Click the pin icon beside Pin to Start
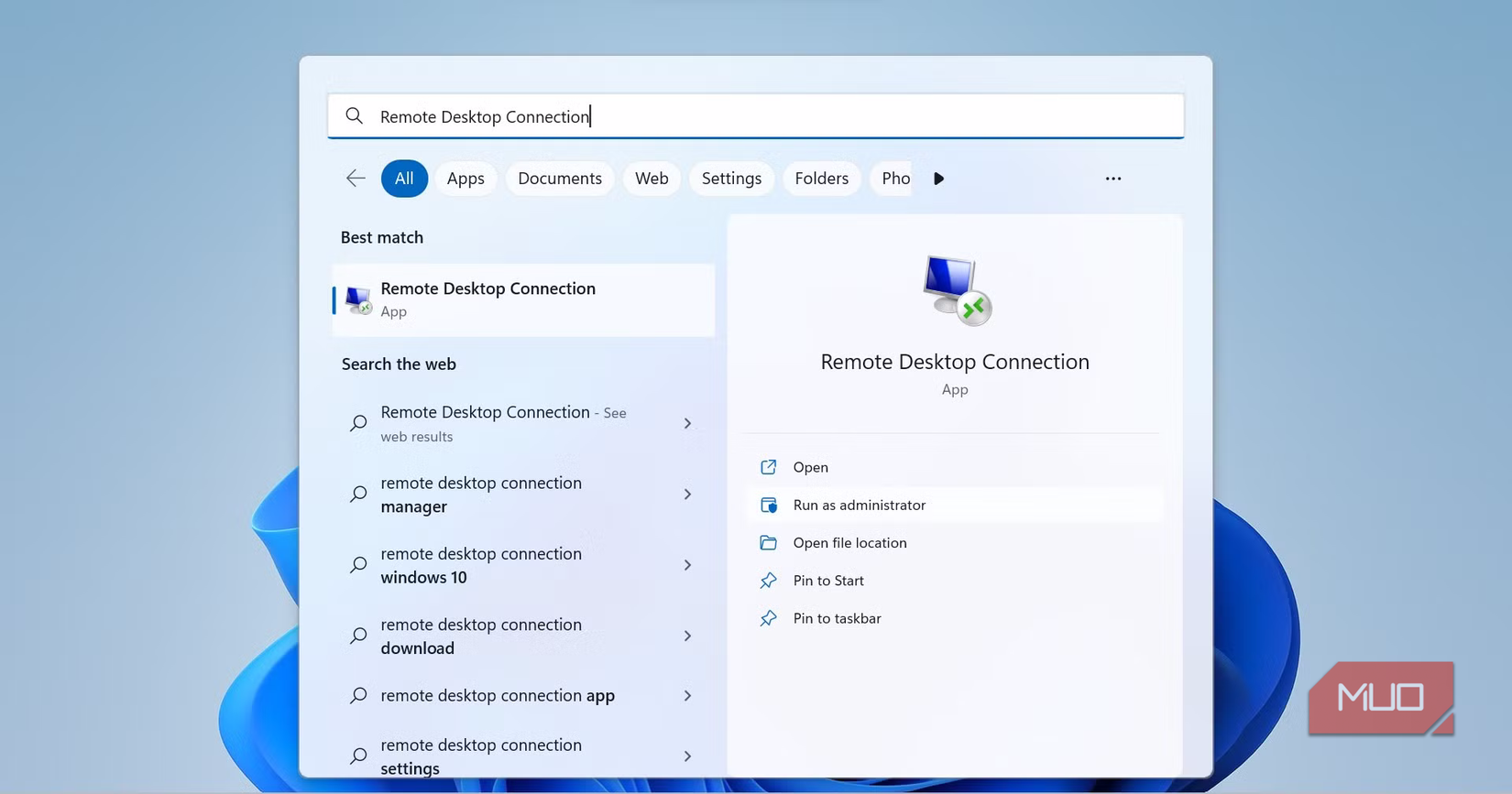 click(768, 580)
